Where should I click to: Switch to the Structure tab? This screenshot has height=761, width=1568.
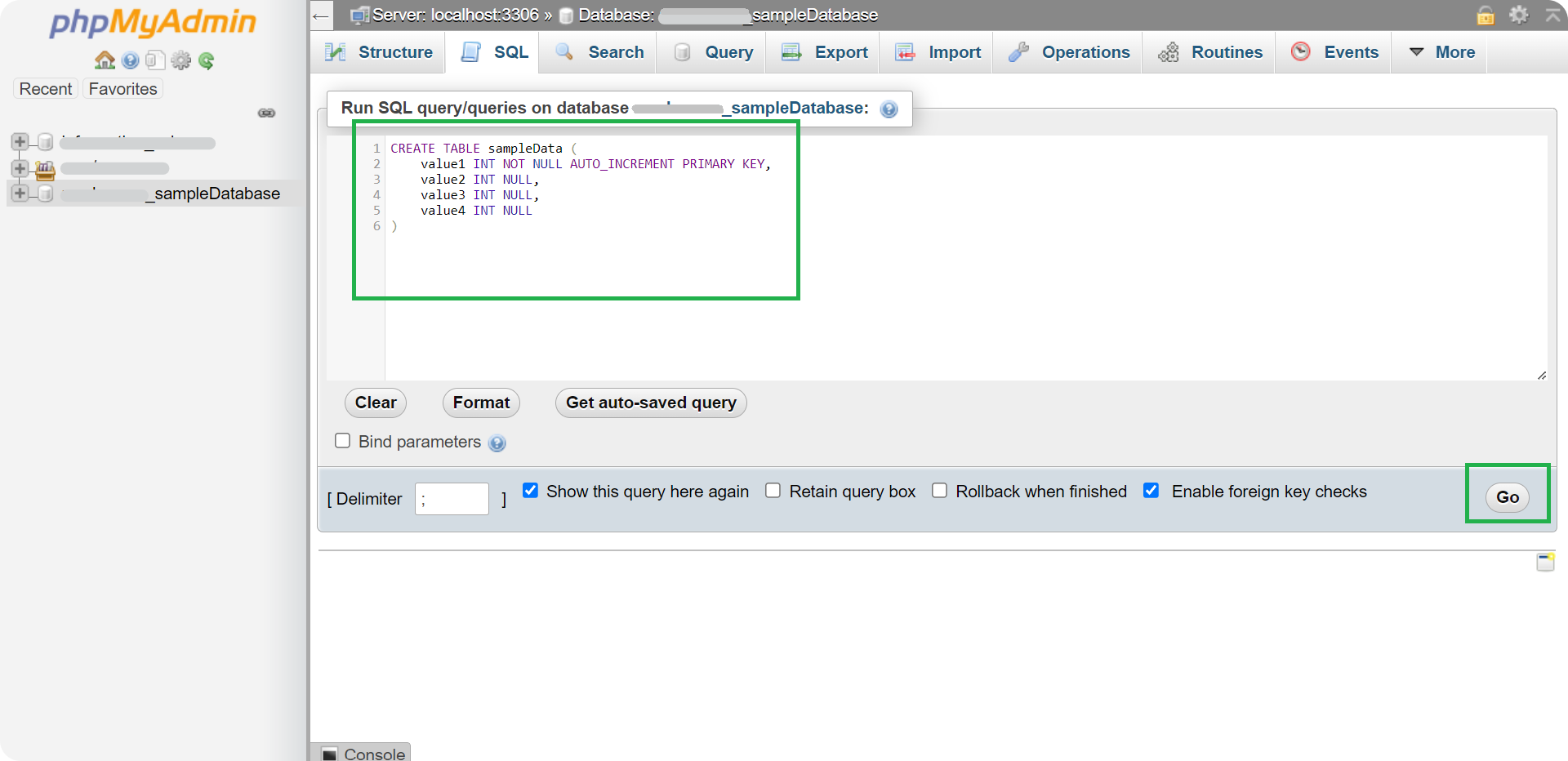[379, 52]
